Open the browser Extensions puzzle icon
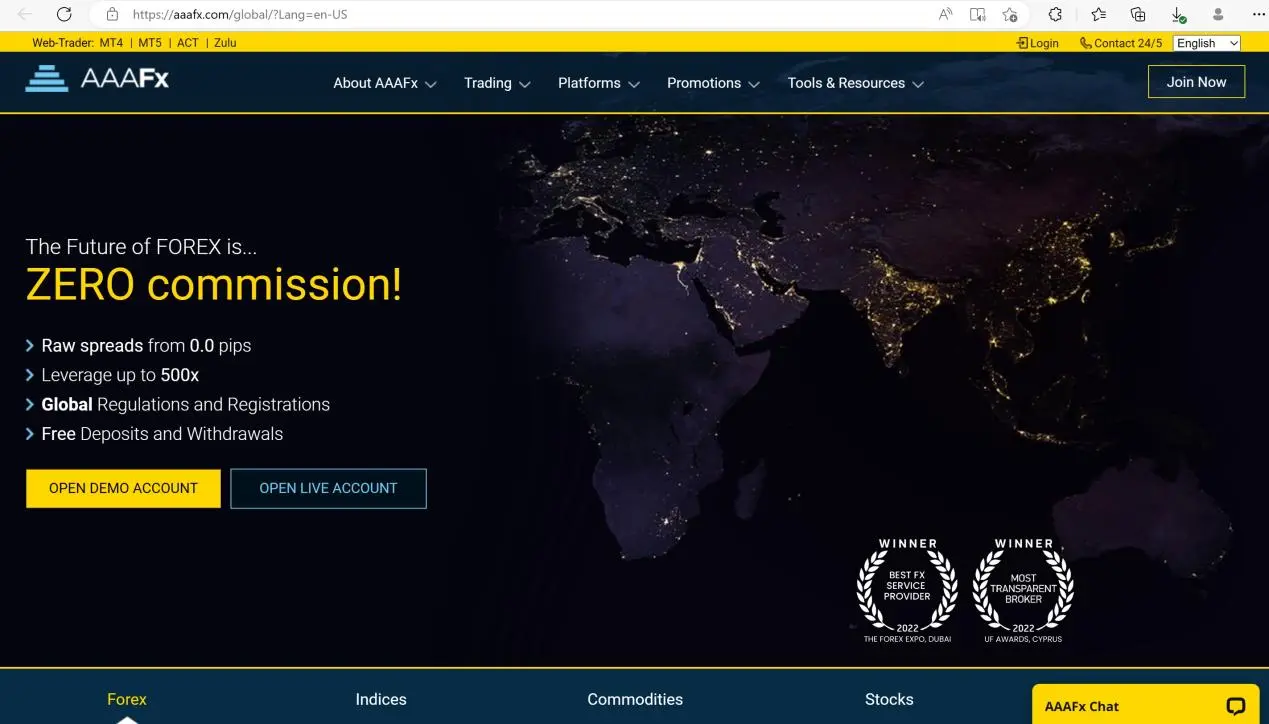Viewport: 1269px width, 724px height. click(x=1055, y=14)
